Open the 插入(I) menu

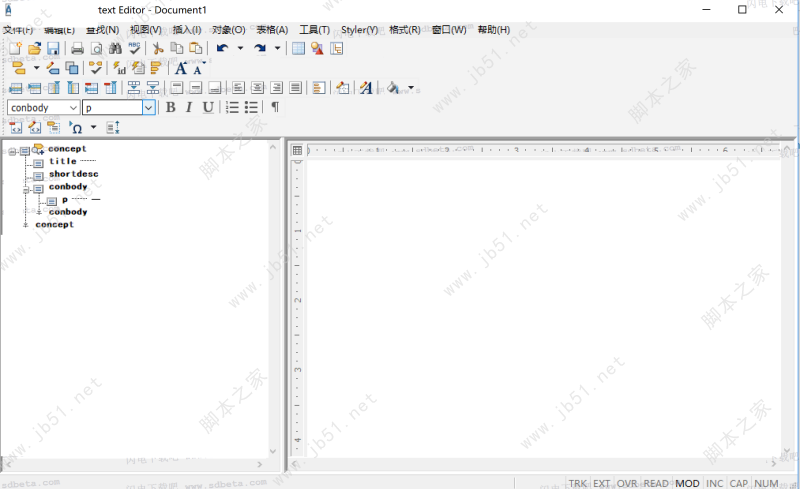187,30
